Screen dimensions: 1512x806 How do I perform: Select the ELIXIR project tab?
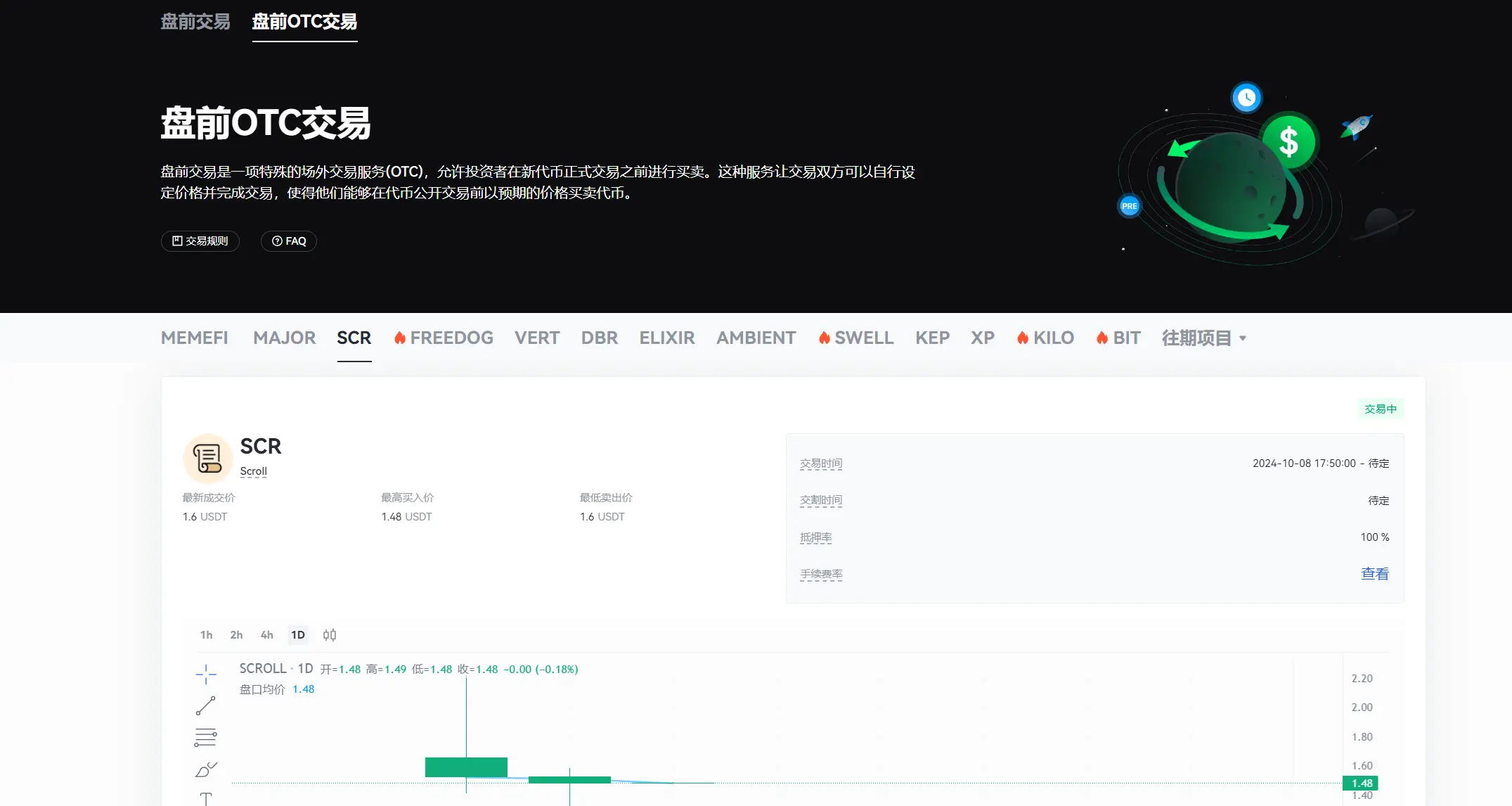[667, 338]
